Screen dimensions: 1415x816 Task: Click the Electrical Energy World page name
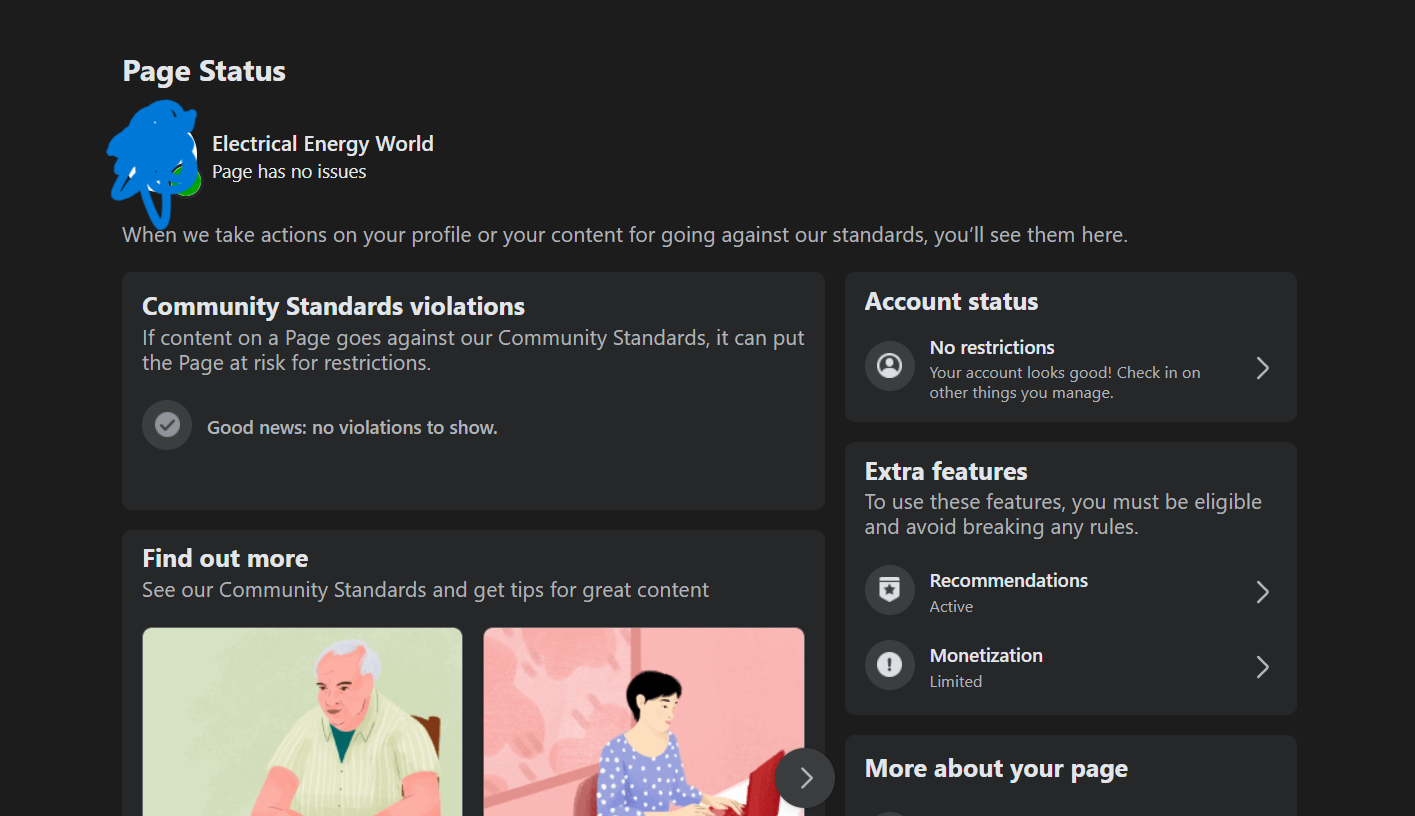322,144
